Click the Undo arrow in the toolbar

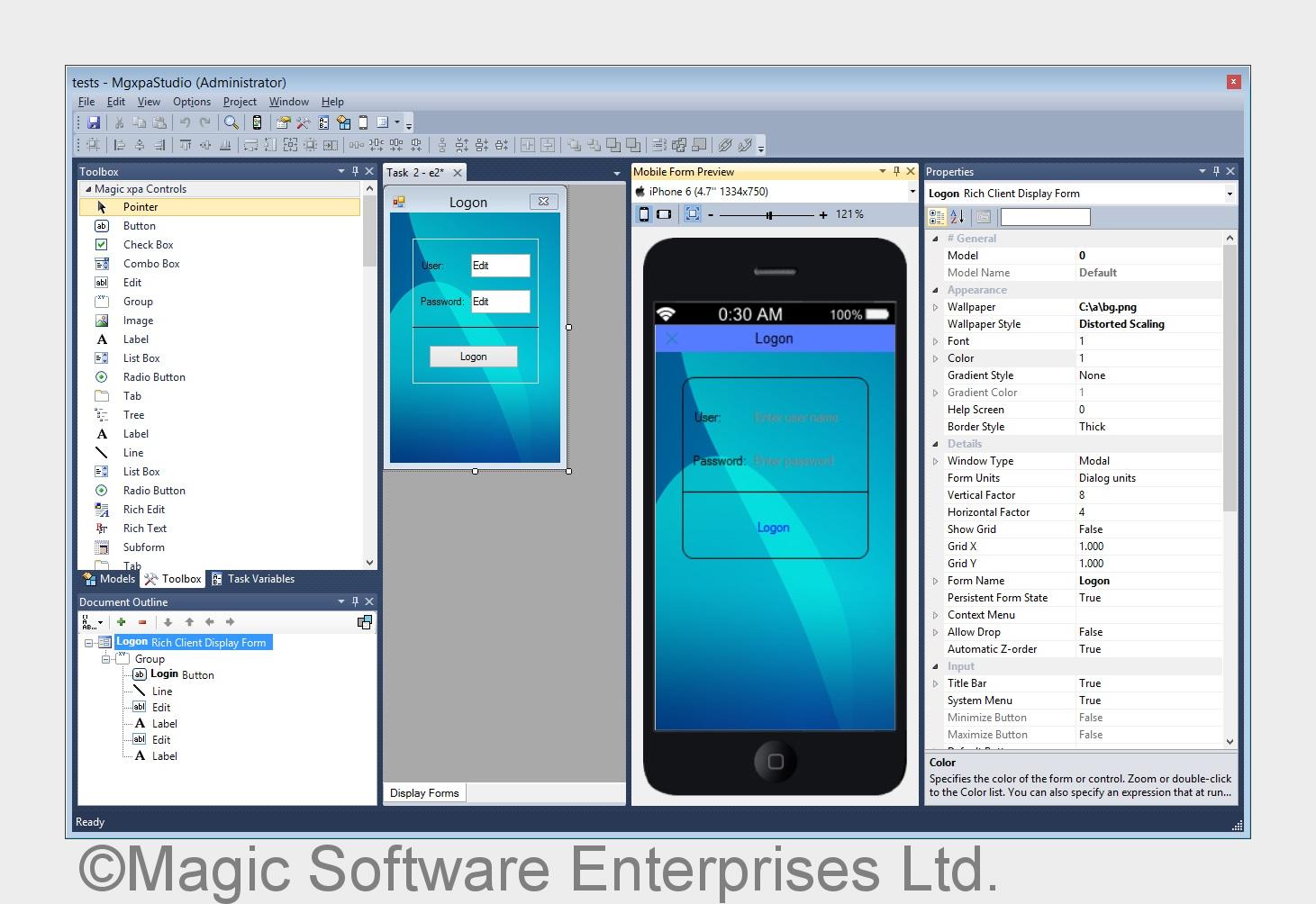(x=185, y=122)
